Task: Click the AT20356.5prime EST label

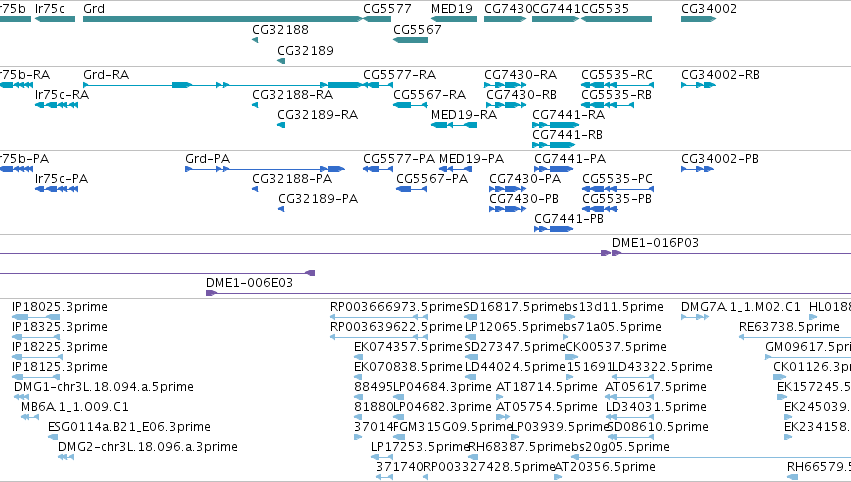Action: (x=605, y=467)
